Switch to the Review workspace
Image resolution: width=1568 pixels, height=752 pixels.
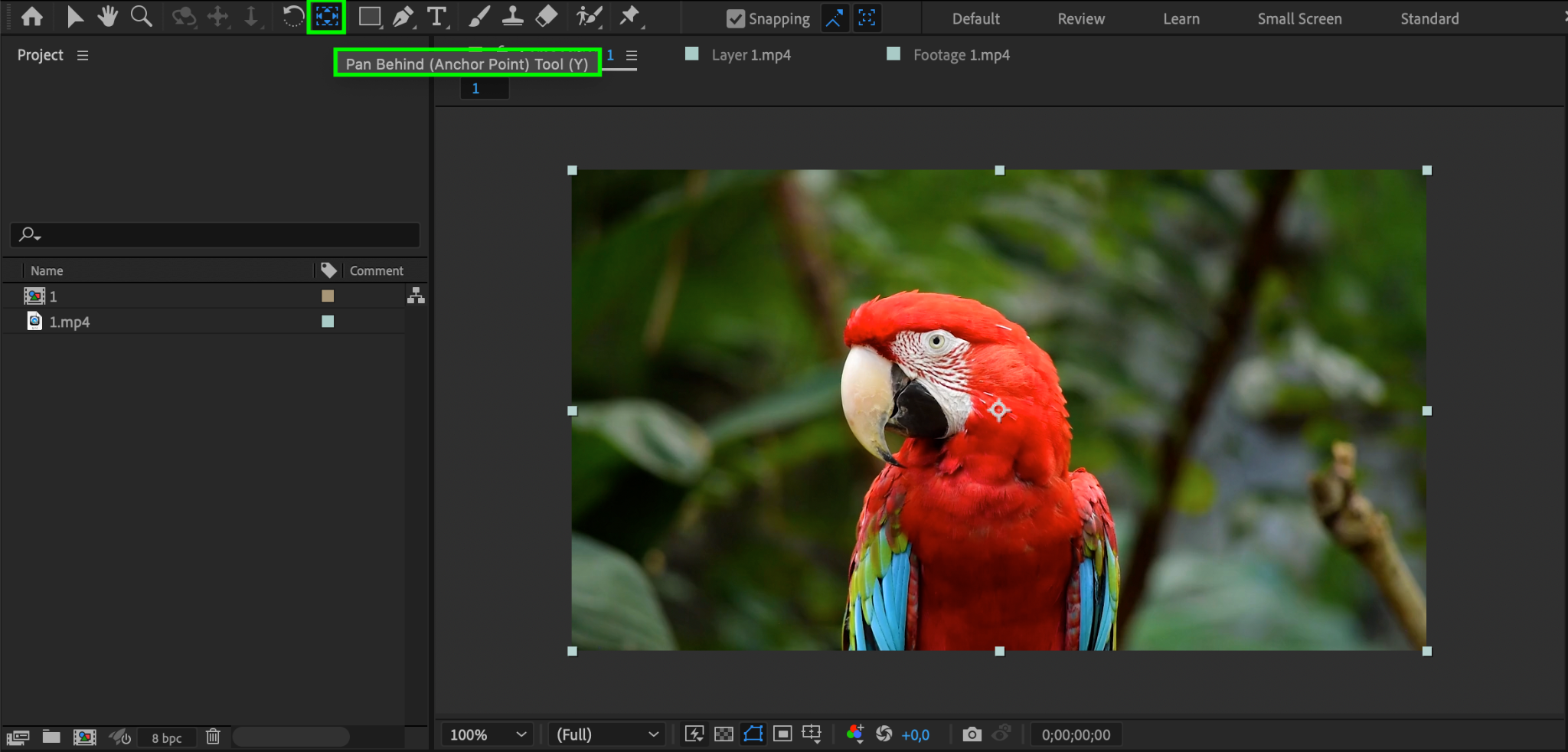(x=1081, y=19)
